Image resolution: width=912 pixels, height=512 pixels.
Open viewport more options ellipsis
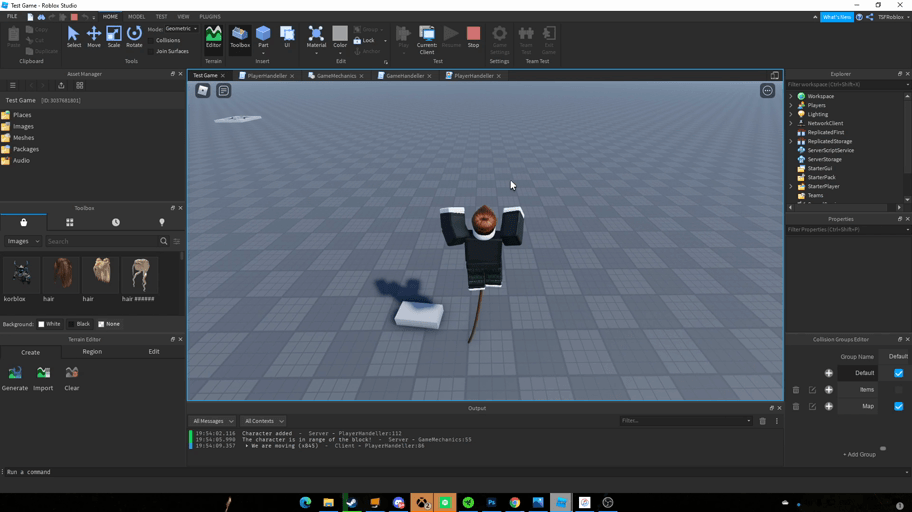coord(767,91)
